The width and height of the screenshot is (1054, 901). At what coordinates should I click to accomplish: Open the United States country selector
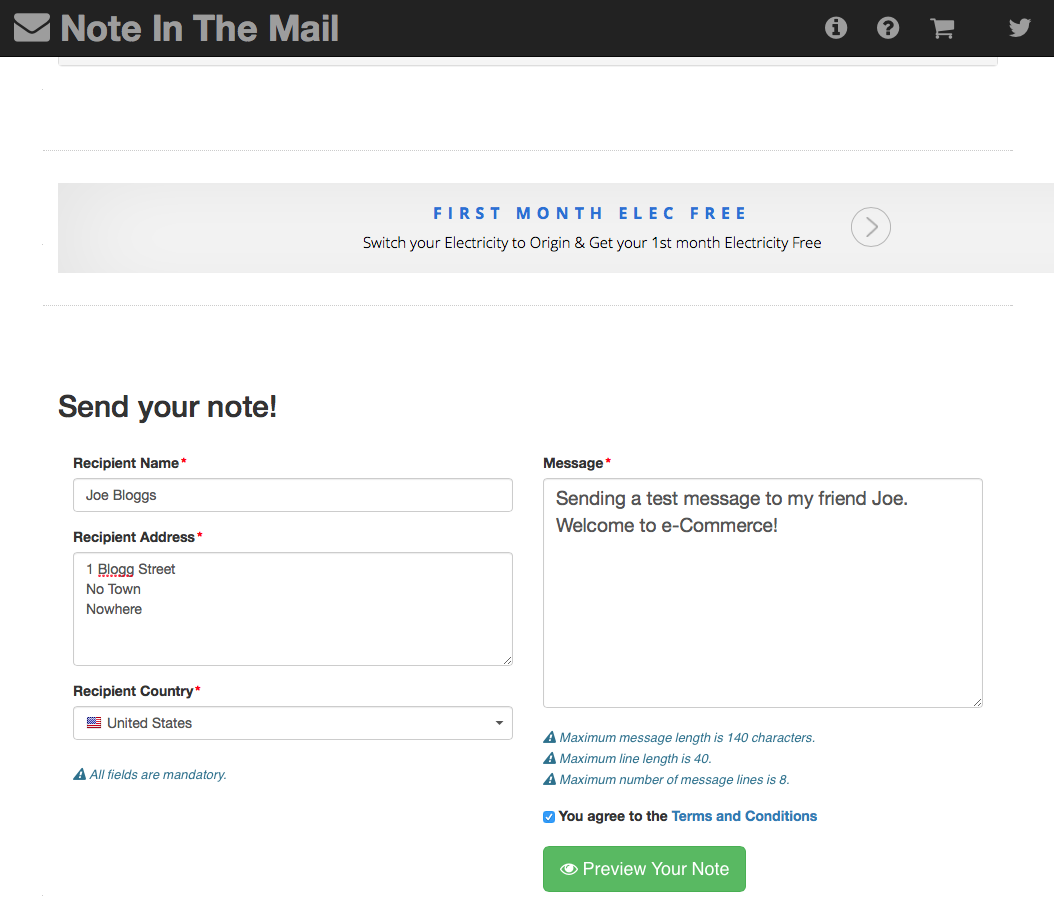click(292, 723)
